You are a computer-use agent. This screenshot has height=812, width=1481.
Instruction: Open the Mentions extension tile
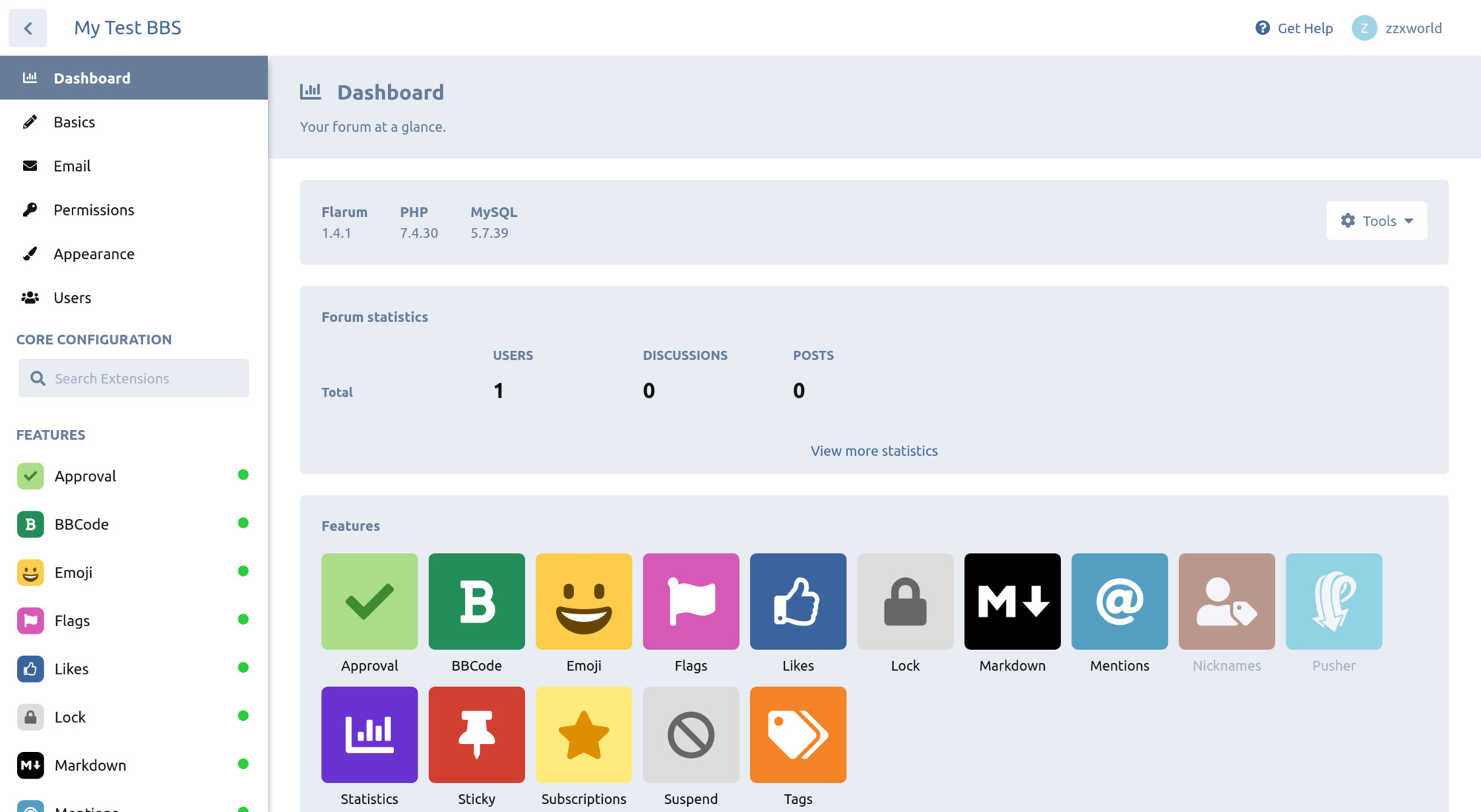click(1119, 601)
